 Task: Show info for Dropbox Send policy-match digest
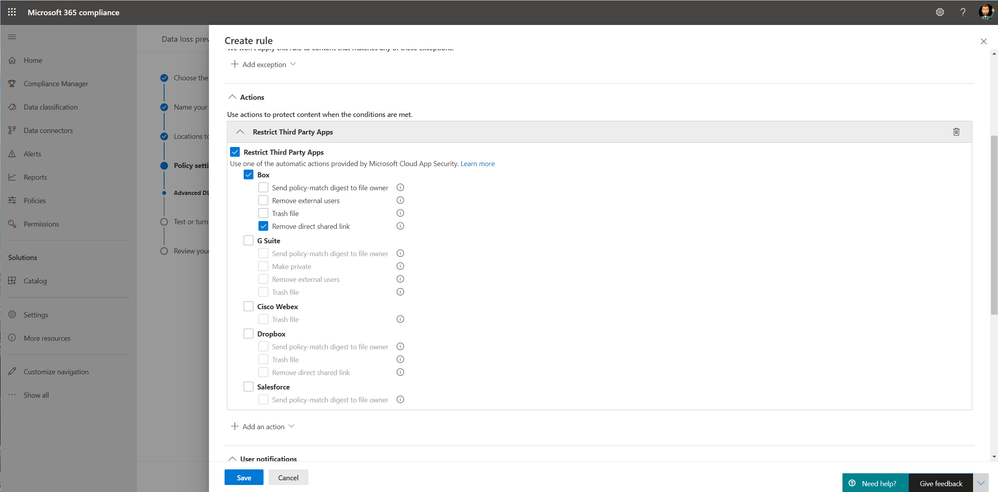tap(400, 346)
